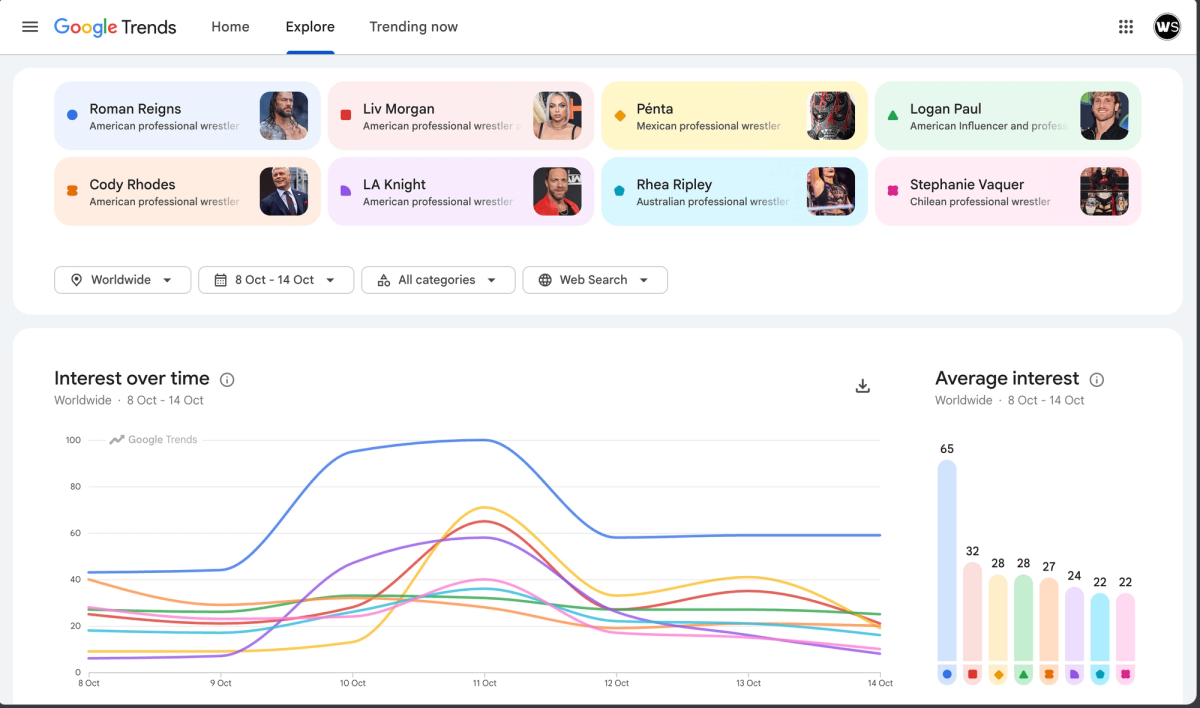Click purple icon under the 24 bar
The width and height of the screenshot is (1200, 708).
point(1074,675)
